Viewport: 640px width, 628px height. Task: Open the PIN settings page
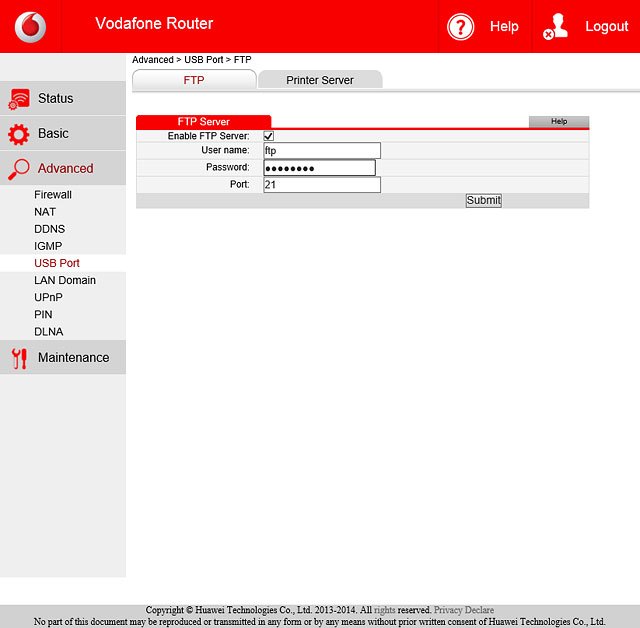(x=43, y=315)
